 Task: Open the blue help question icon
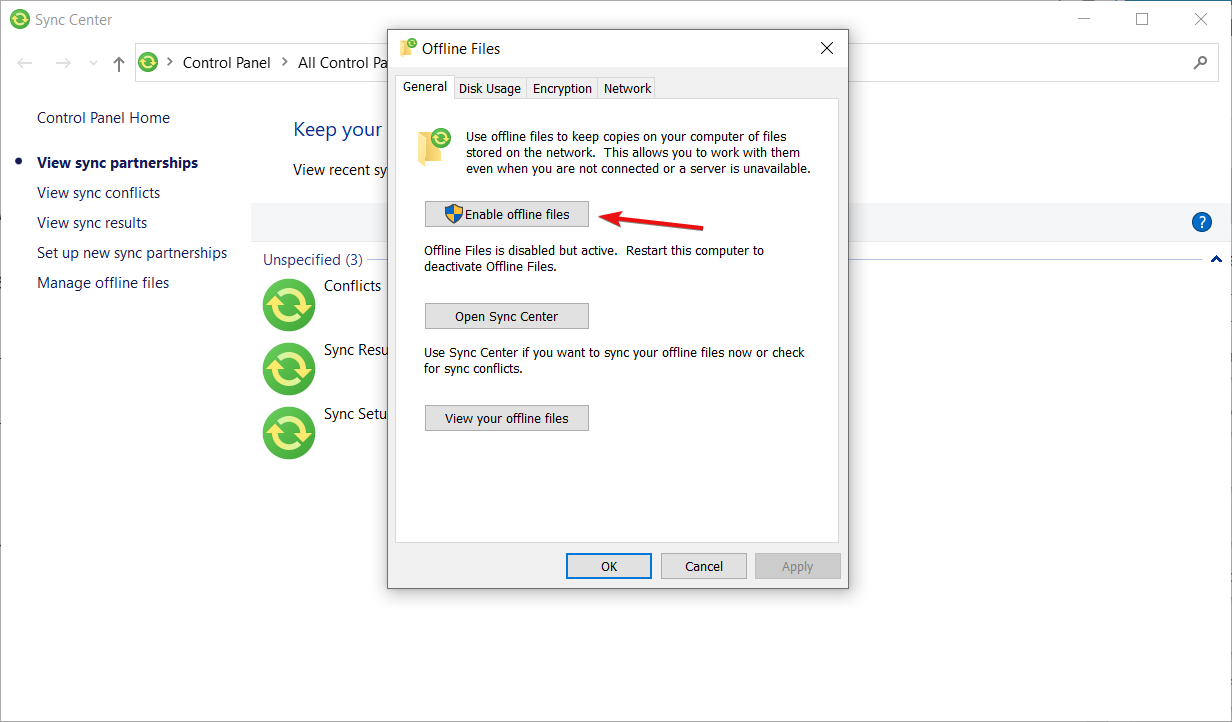pyautogui.click(x=1202, y=222)
